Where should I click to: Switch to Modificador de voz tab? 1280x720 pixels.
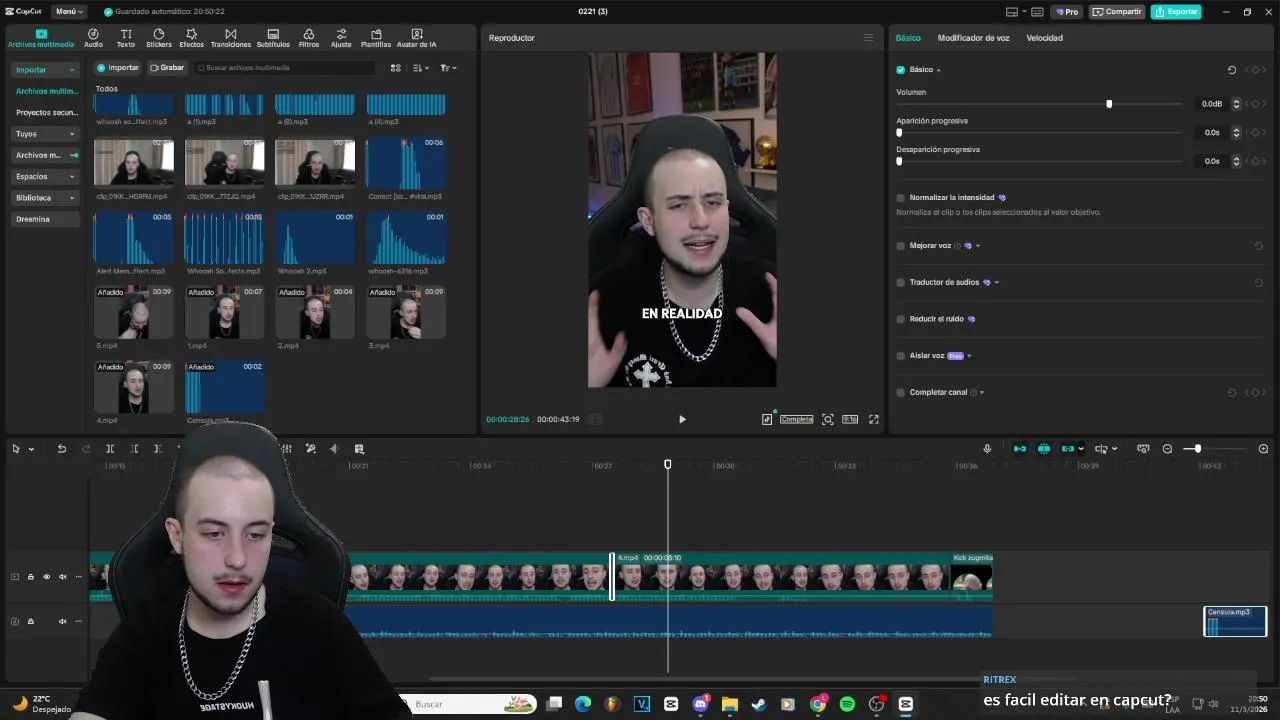(973, 38)
